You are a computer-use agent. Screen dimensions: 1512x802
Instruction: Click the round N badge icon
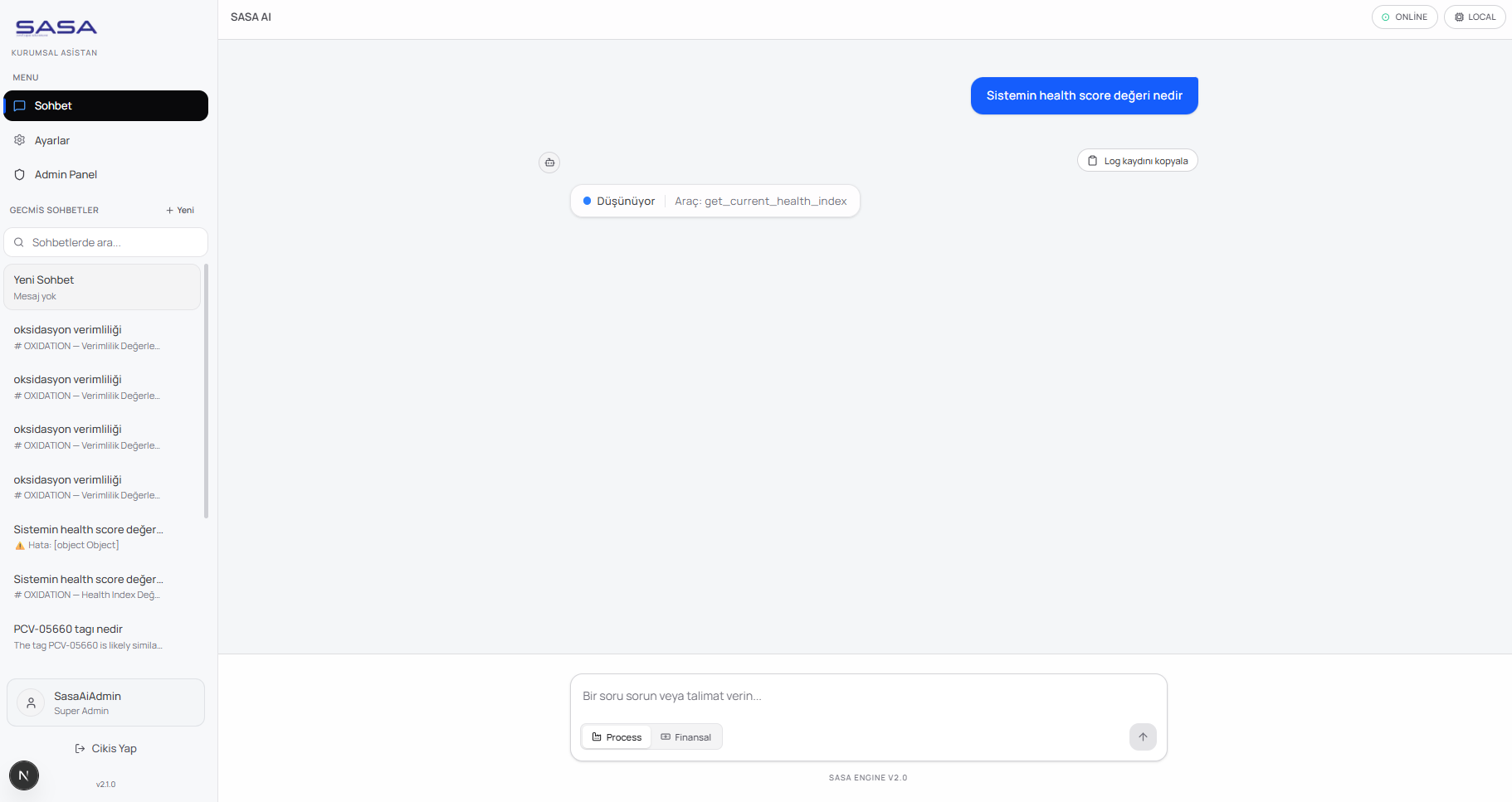[24, 775]
